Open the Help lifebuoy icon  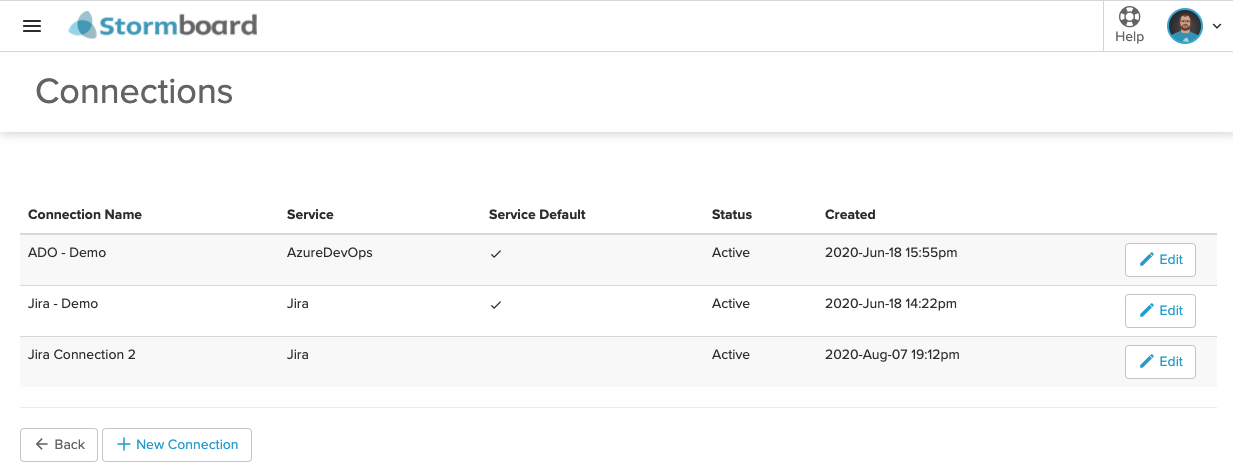click(x=1129, y=17)
